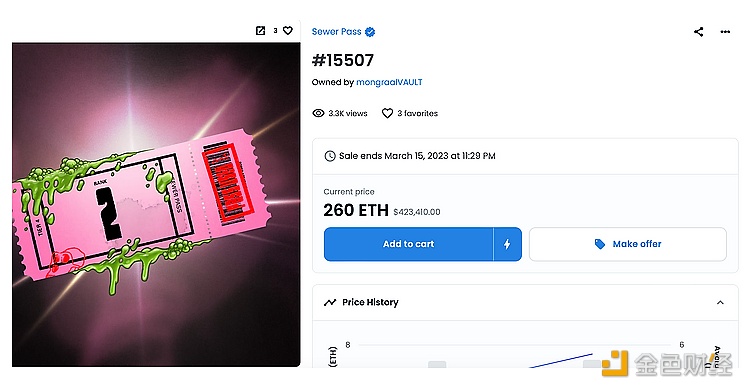Make an offer on #15507
This screenshot has width=744, height=388.
(628, 244)
